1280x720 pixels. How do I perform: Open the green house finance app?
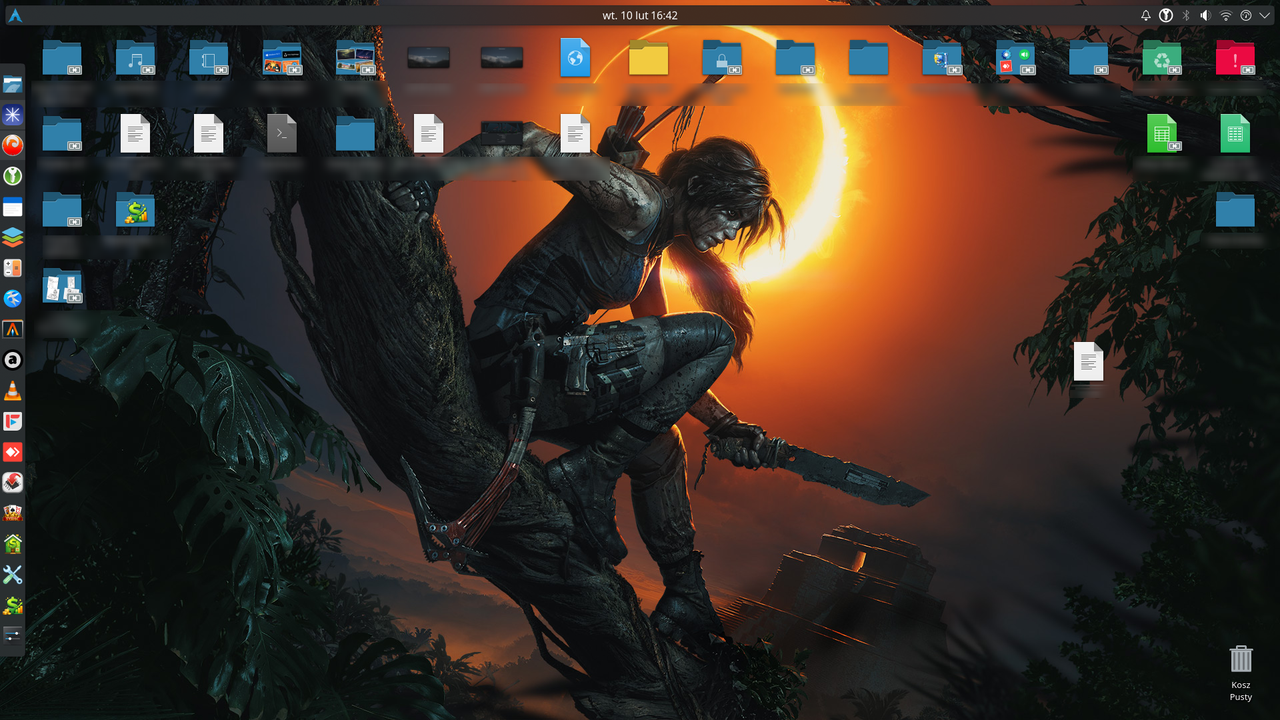pyautogui.click(x=13, y=544)
